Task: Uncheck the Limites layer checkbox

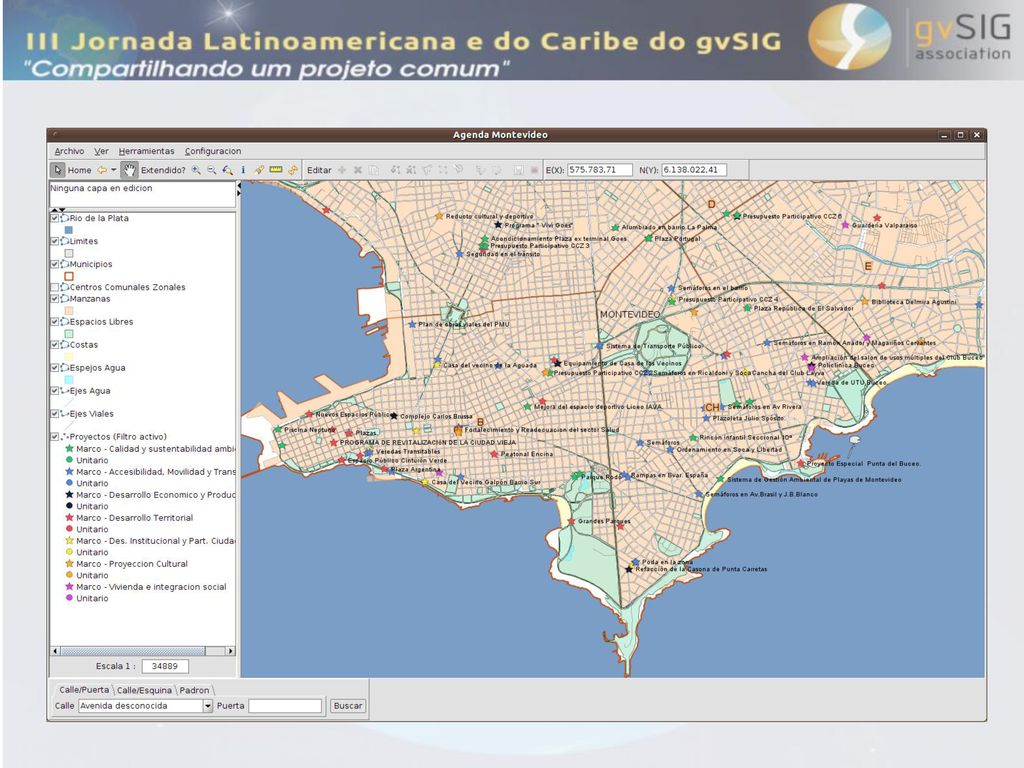Action: click(55, 241)
